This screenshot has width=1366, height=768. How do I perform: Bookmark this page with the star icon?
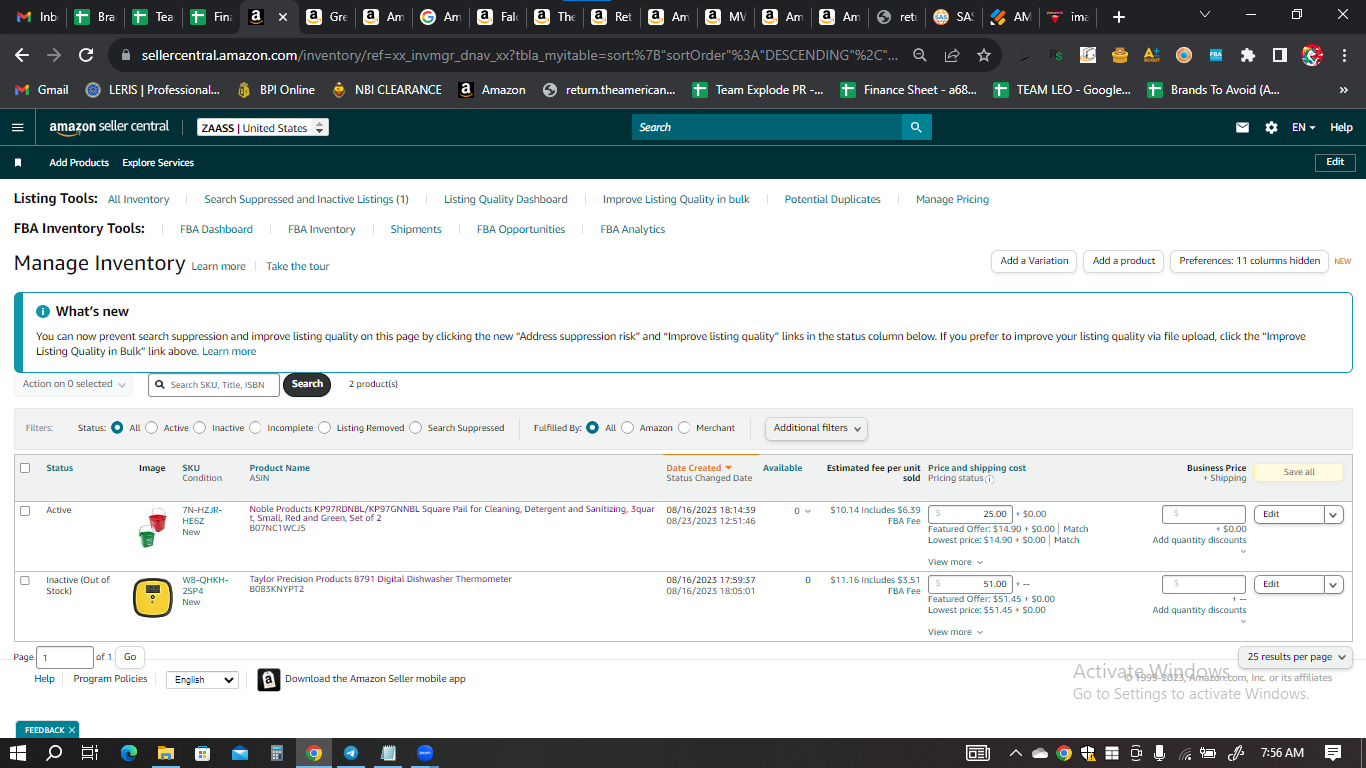tap(984, 55)
